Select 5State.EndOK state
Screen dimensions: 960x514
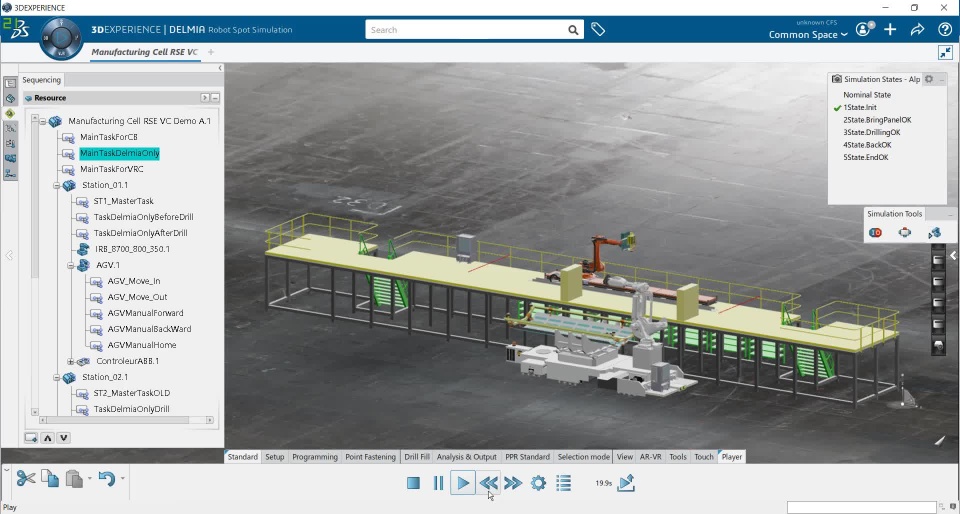pos(866,157)
